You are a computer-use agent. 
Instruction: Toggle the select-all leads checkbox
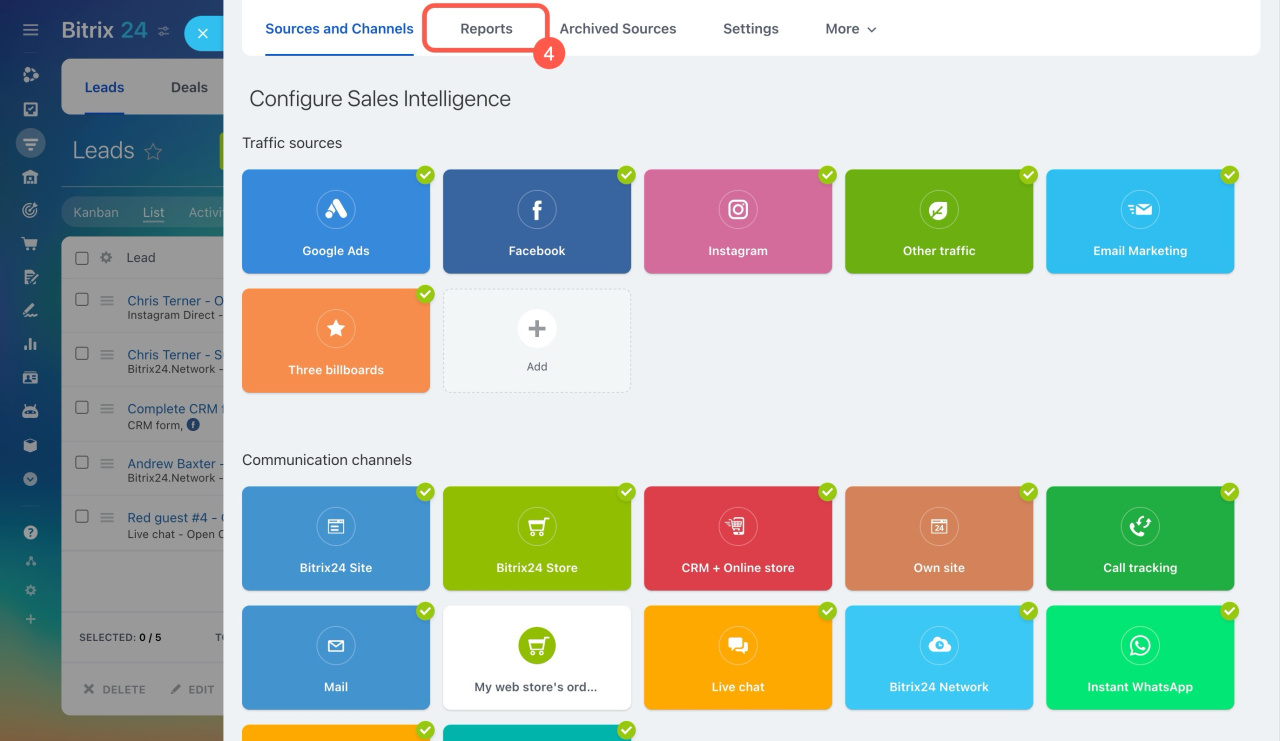pos(82,258)
